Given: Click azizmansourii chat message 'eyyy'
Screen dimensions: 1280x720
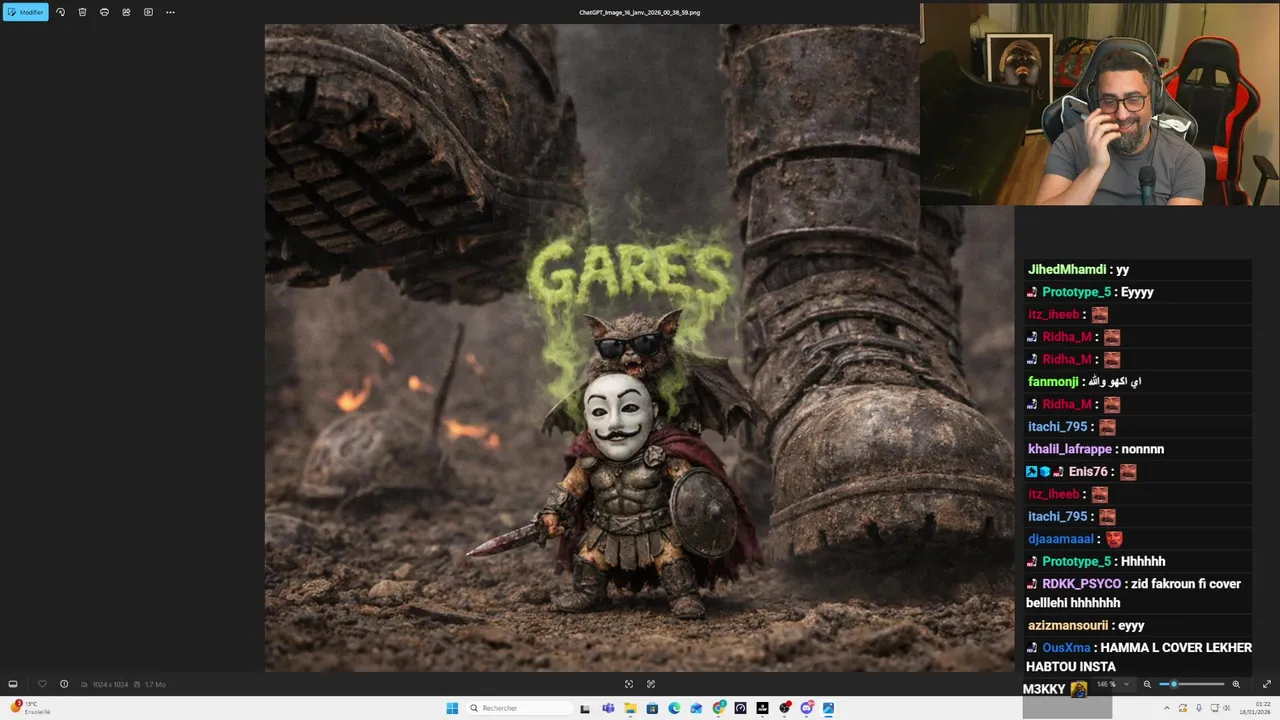Looking at the screenshot, I should click(x=1131, y=625).
